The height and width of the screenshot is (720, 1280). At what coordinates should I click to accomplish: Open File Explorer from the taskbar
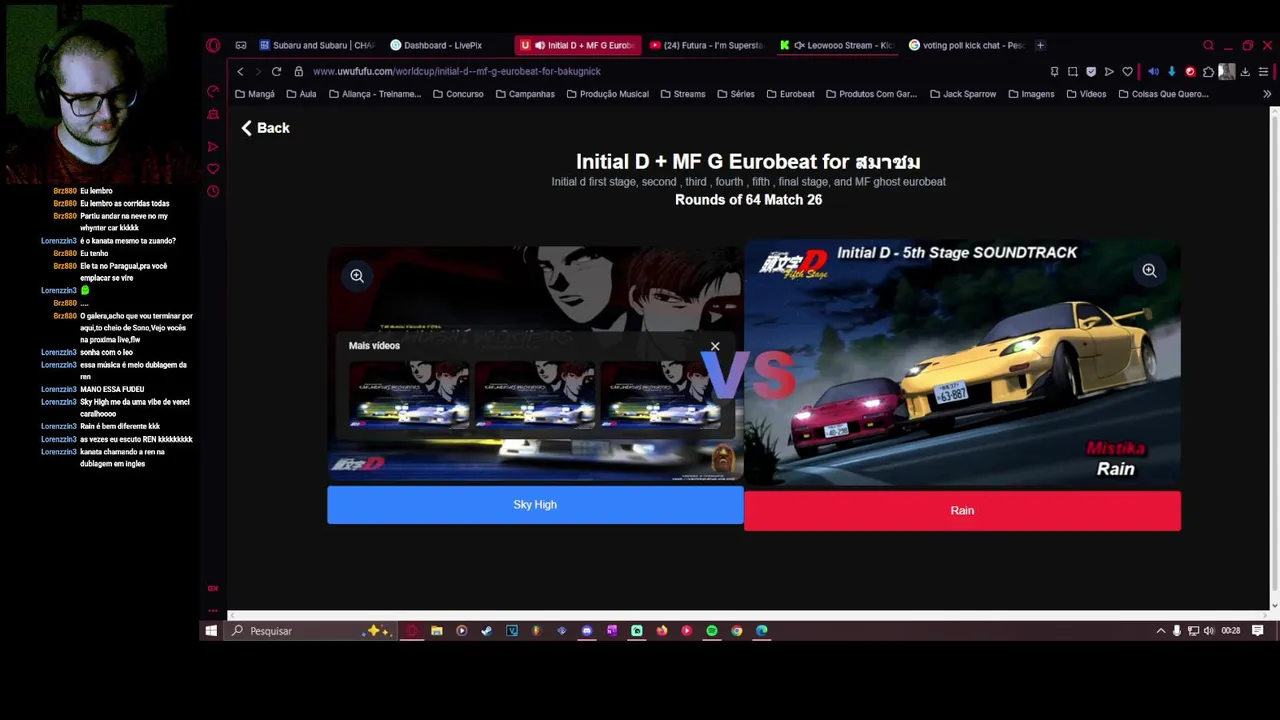coord(437,631)
